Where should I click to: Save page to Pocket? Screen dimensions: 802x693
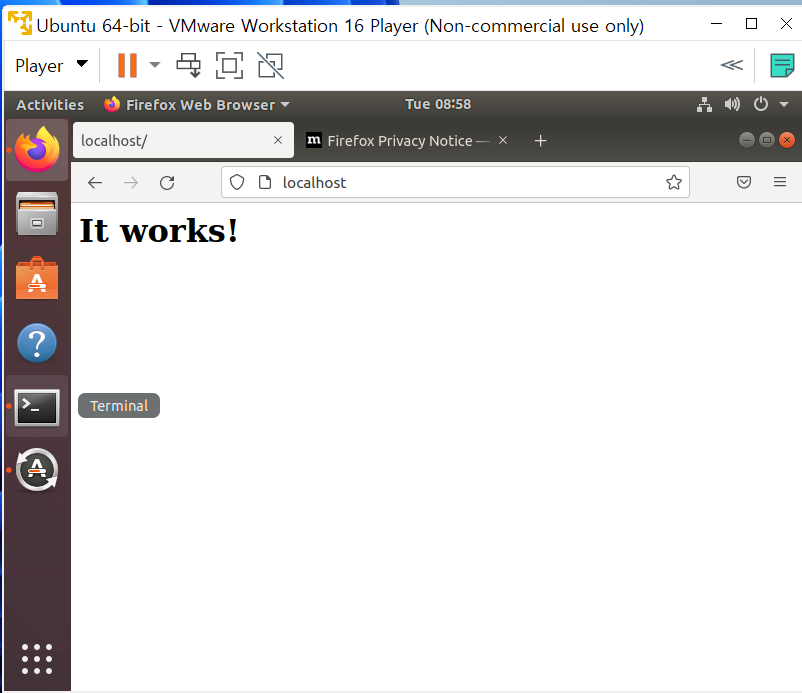pos(744,182)
